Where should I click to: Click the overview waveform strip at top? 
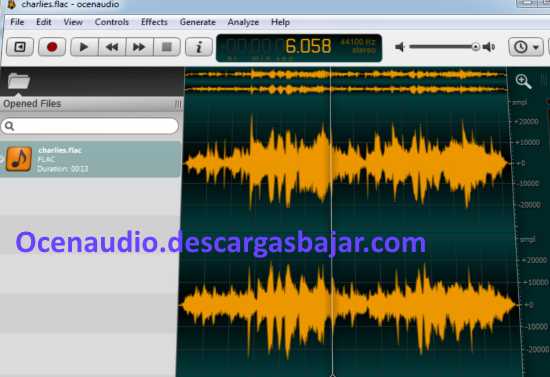pos(346,82)
